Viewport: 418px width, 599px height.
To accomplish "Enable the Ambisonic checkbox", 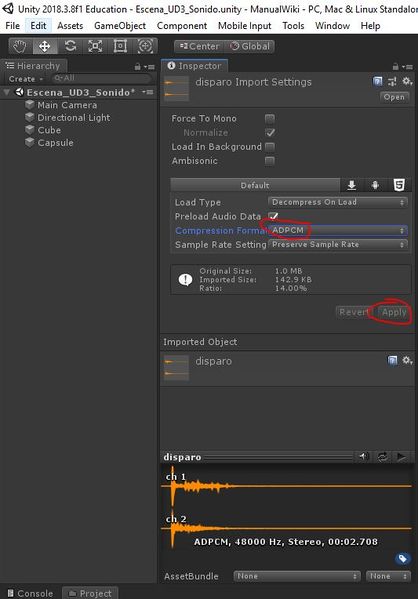I will (270, 161).
